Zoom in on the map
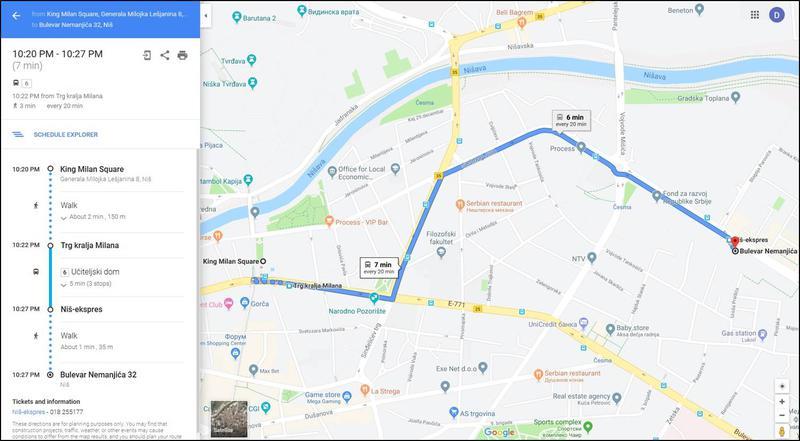The width and height of the screenshot is (800, 441). [x=782, y=402]
